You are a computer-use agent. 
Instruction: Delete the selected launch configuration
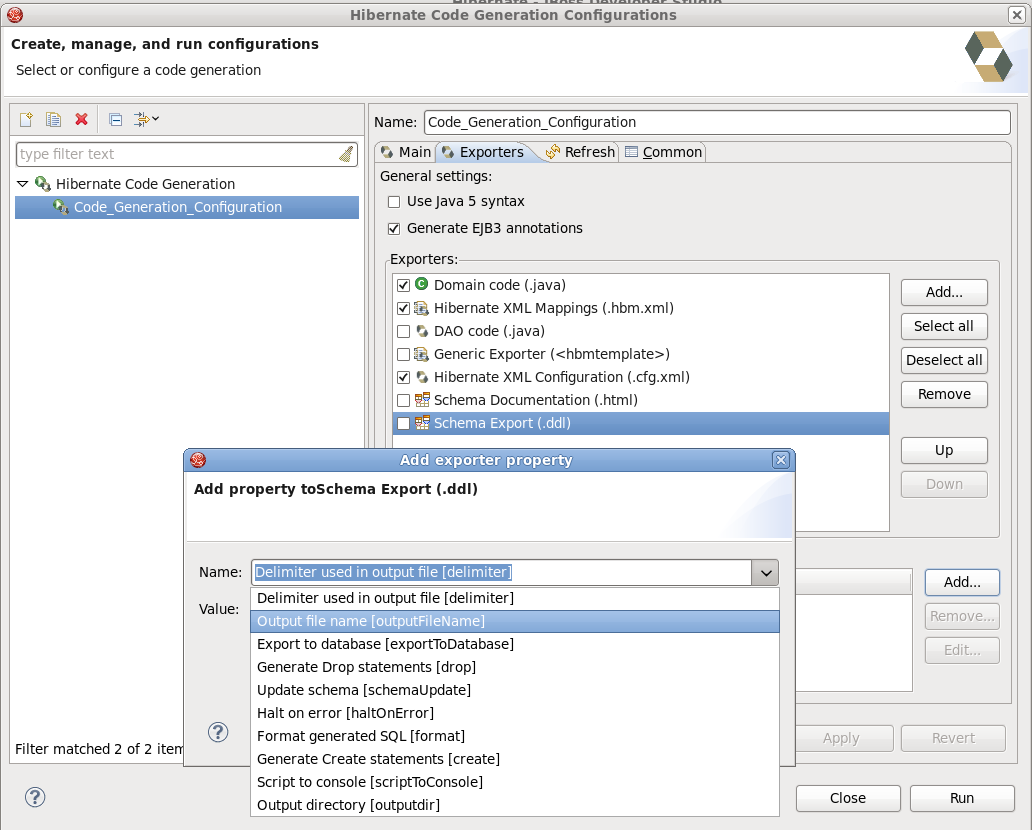(x=82, y=119)
